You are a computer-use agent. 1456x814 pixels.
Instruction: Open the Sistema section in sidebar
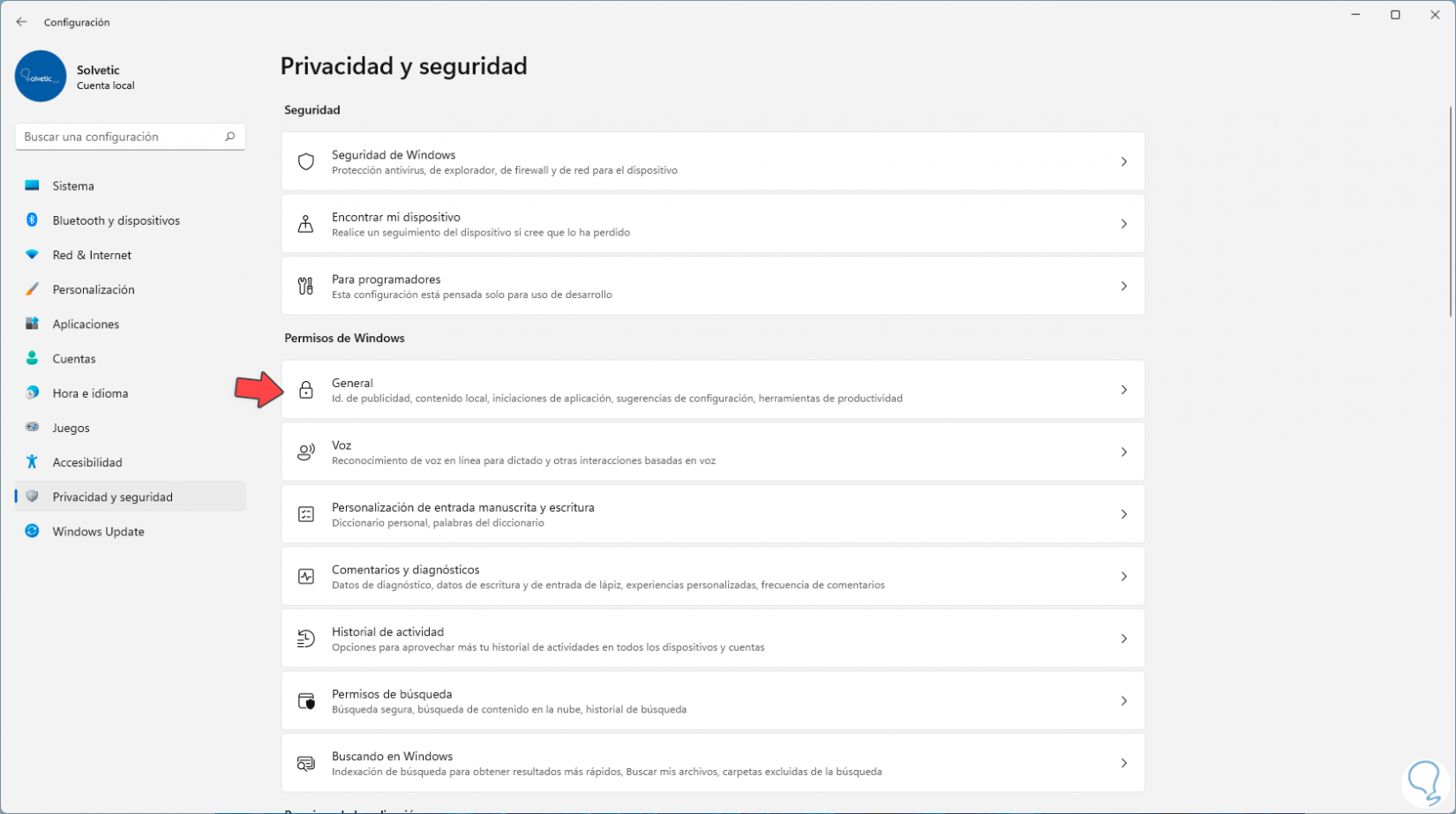tap(73, 186)
